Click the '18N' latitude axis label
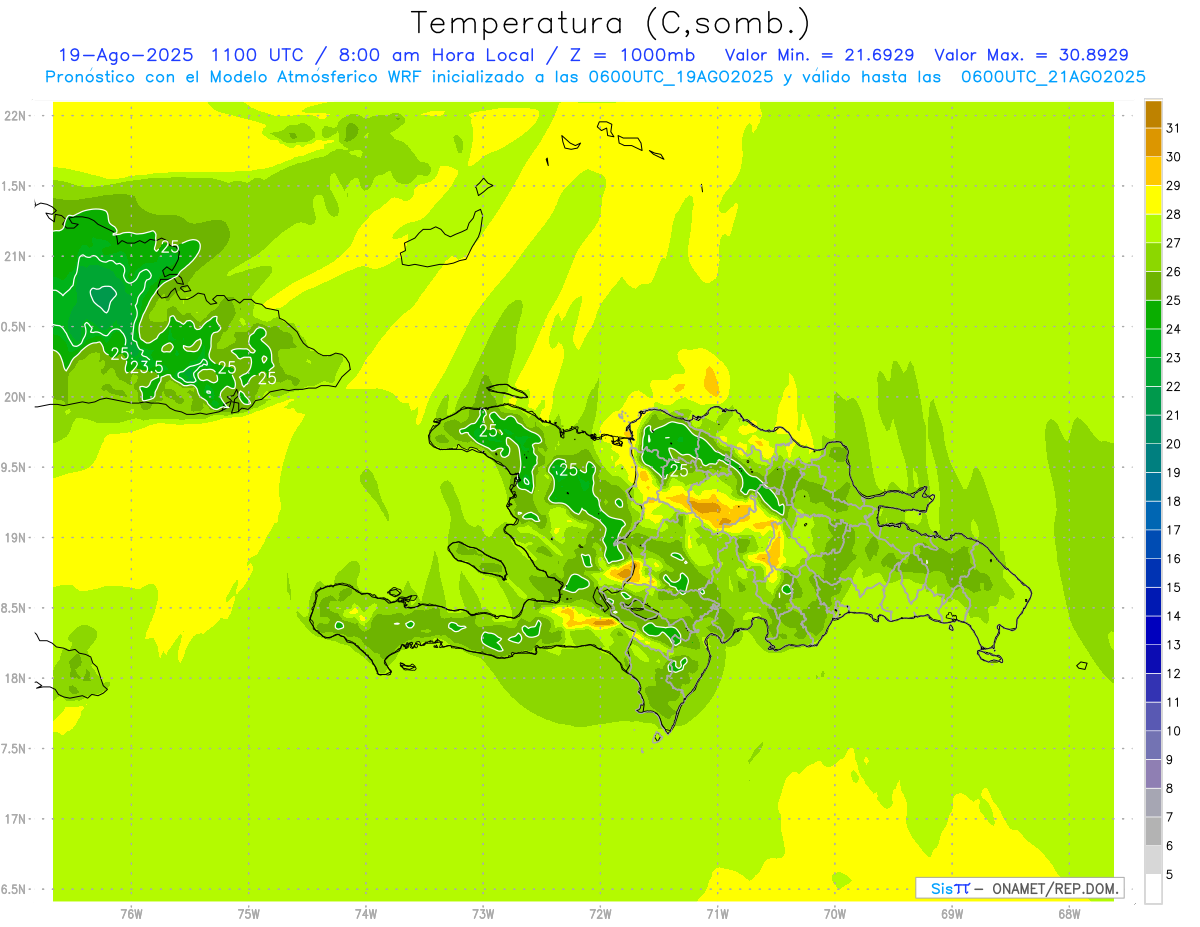 click(15, 678)
